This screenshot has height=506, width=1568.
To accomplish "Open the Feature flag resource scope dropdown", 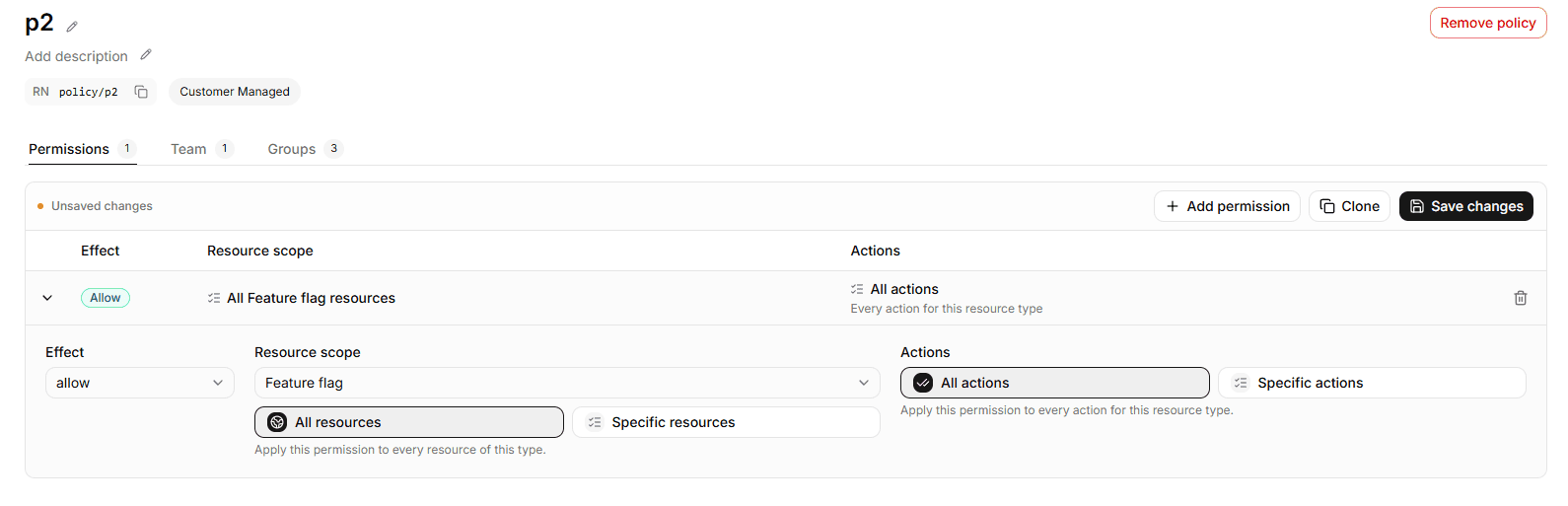I will pyautogui.click(x=567, y=383).
